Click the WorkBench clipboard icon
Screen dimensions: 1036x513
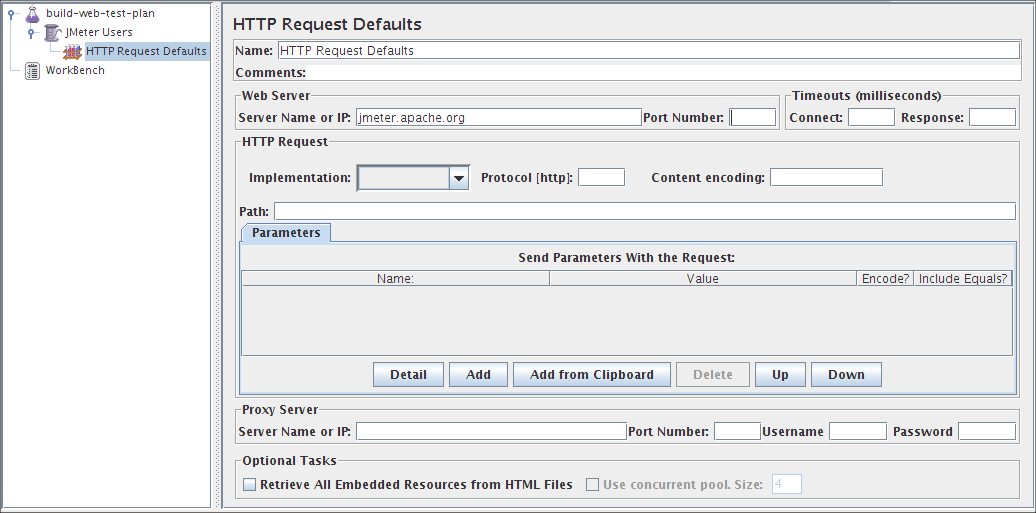32,70
